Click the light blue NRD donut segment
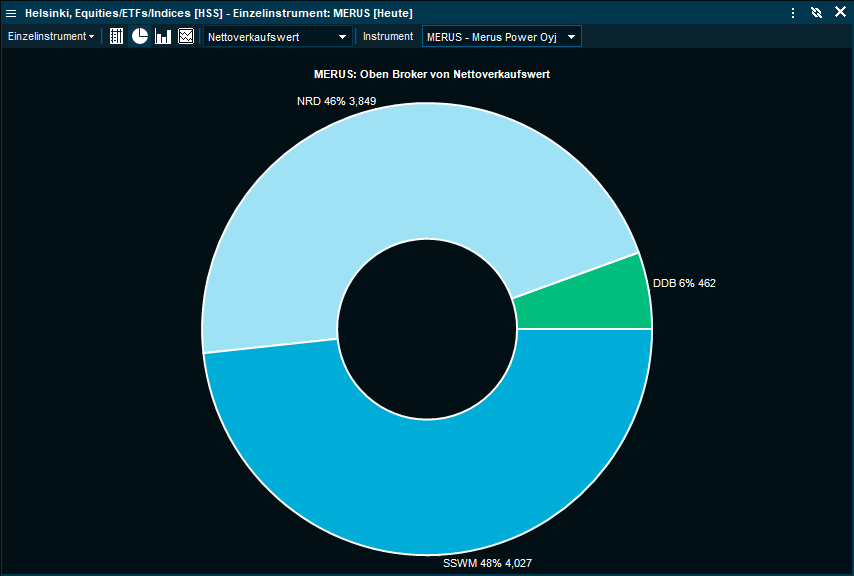The height and width of the screenshot is (576, 854). coord(400,190)
